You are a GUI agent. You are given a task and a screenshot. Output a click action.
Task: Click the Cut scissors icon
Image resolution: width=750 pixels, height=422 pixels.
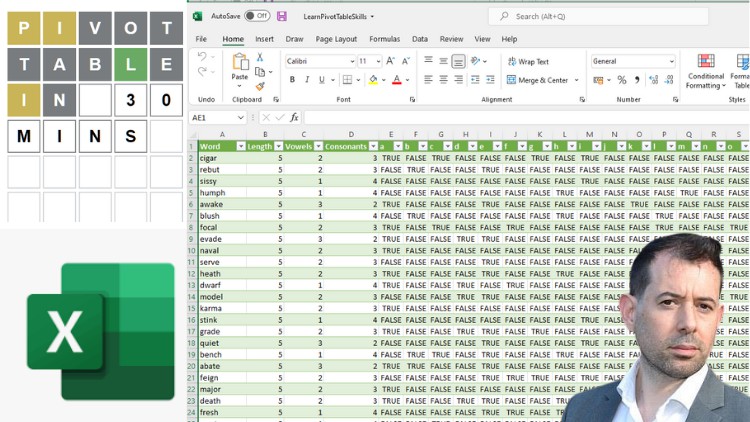(260, 57)
